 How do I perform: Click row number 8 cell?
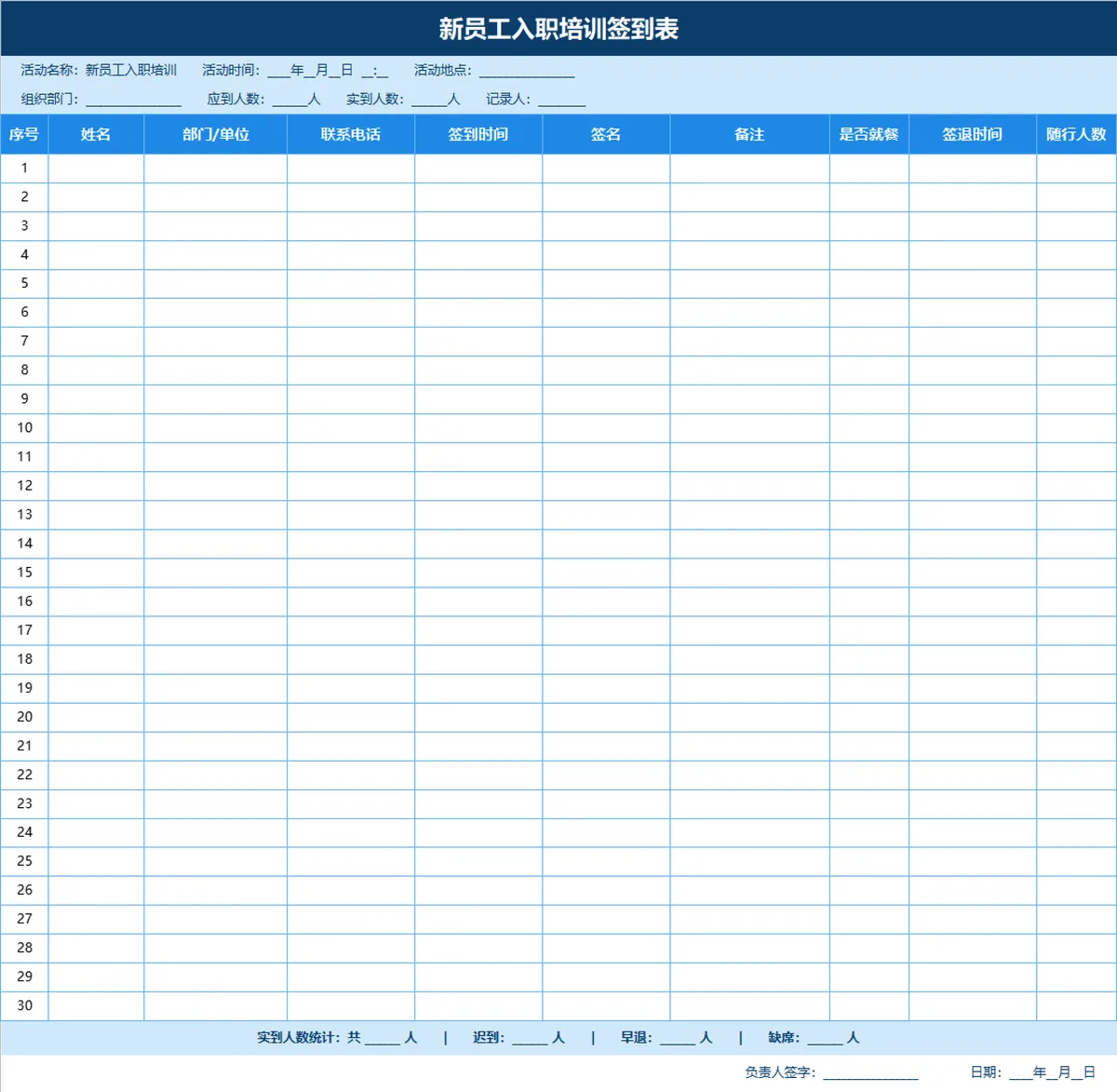point(24,371)
